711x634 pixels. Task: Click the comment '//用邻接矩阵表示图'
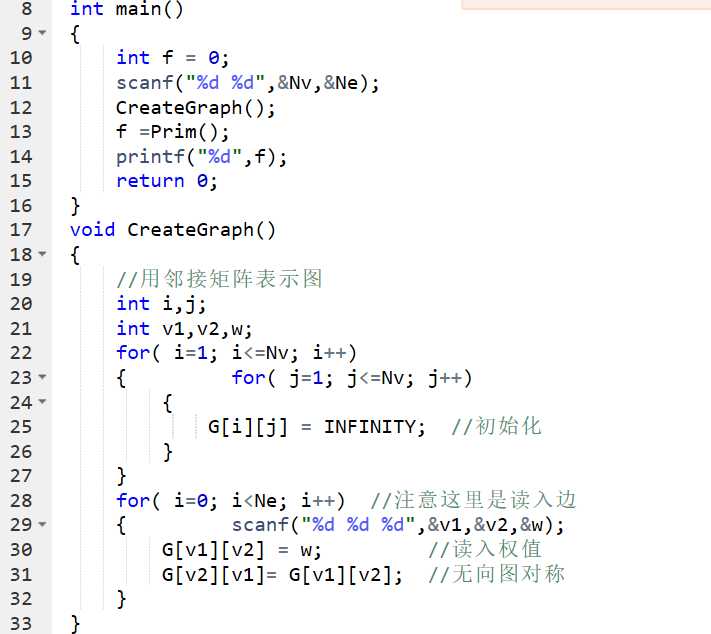pyautogui.click(x=219, y=278)
